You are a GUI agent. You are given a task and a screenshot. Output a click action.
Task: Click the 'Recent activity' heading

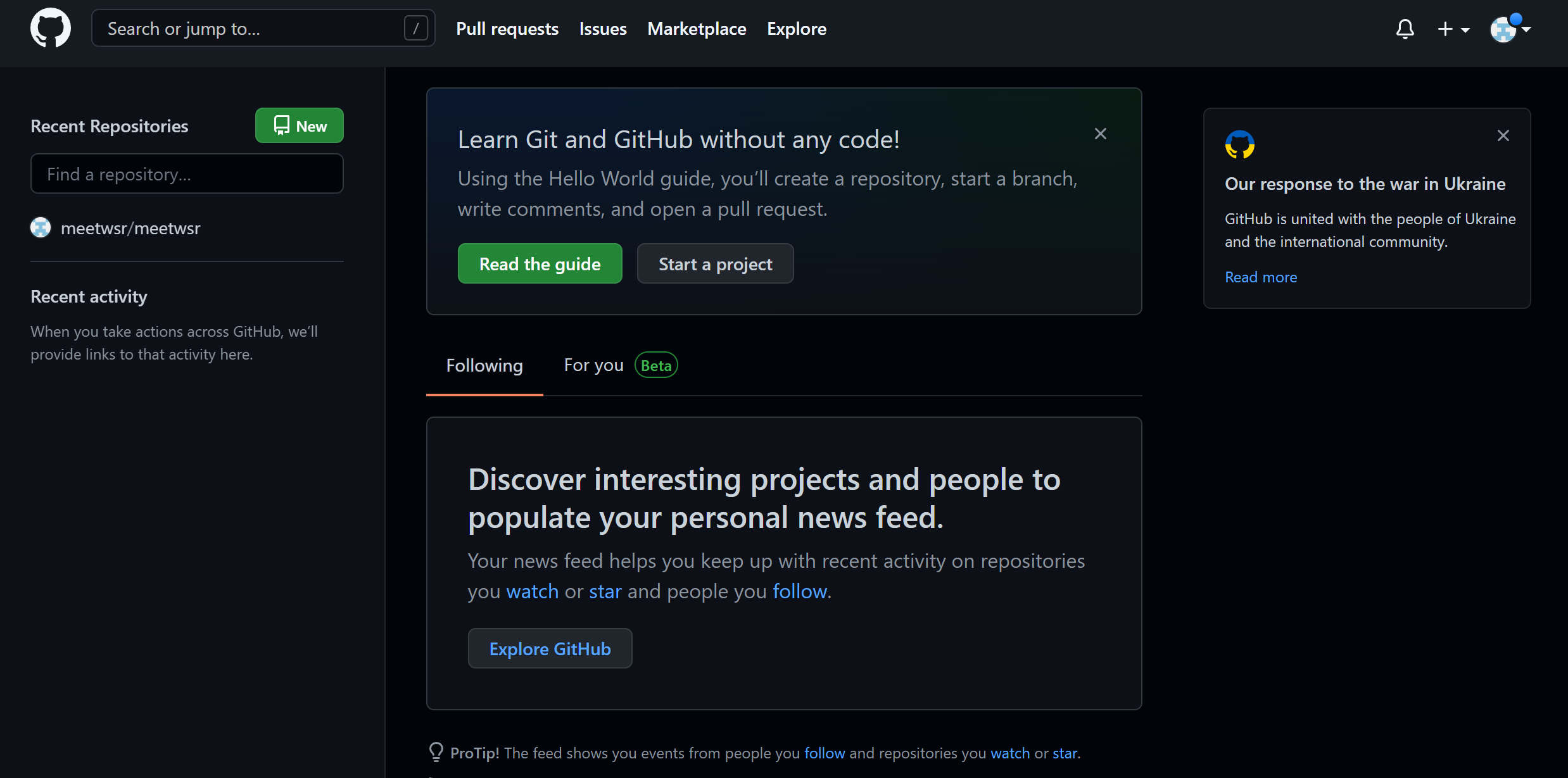click(x=89, y=296)
